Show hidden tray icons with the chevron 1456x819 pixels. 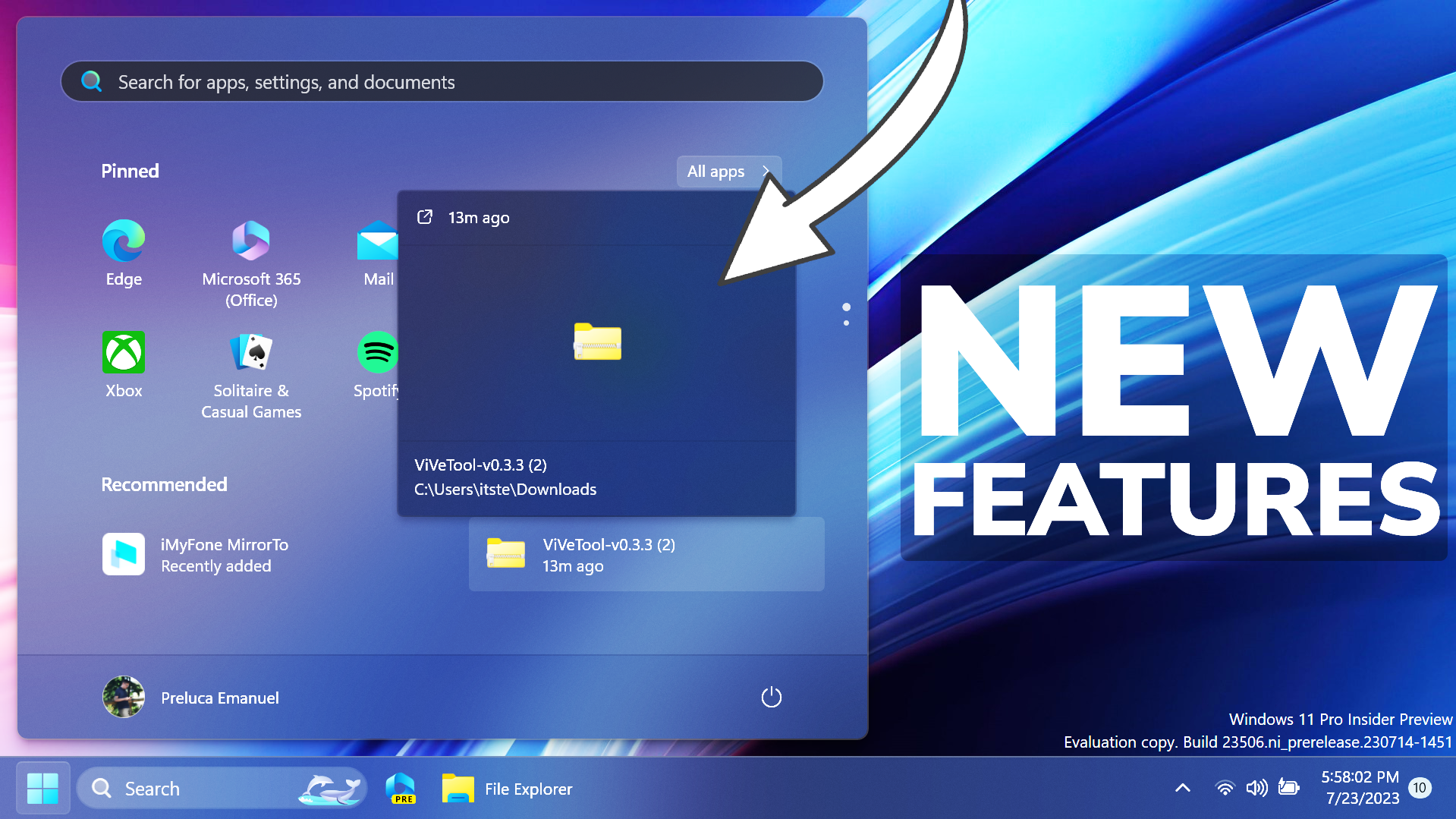pyautogui.click(x=1182, y=788)
